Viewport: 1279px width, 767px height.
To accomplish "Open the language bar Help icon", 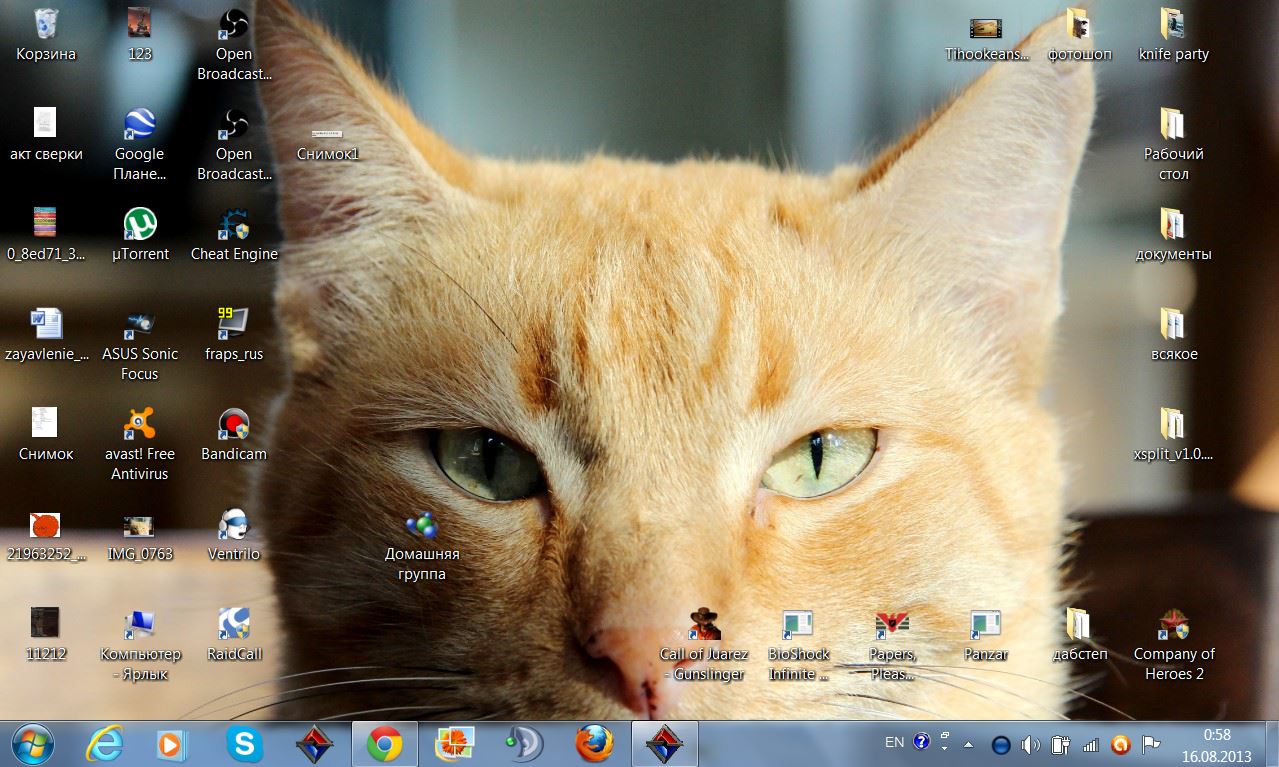I will 920,742.
